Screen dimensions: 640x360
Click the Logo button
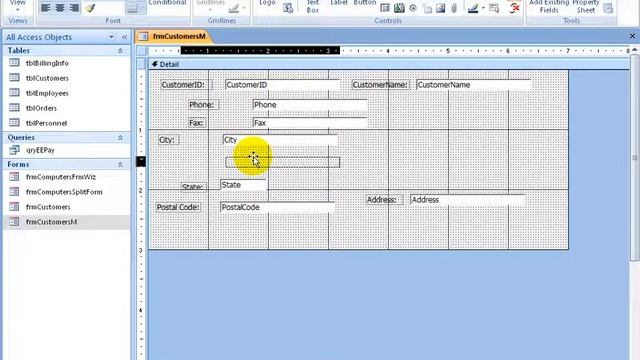click(x=267, y=3)
